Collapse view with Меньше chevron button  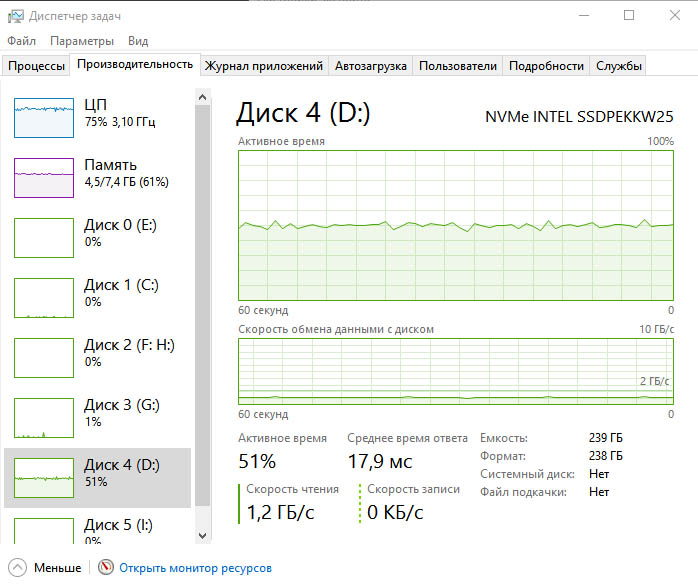pos(17,567)
